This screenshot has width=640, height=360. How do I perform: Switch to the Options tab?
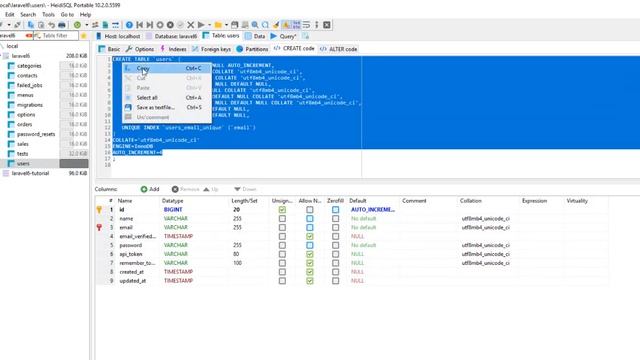pos(140,49)
